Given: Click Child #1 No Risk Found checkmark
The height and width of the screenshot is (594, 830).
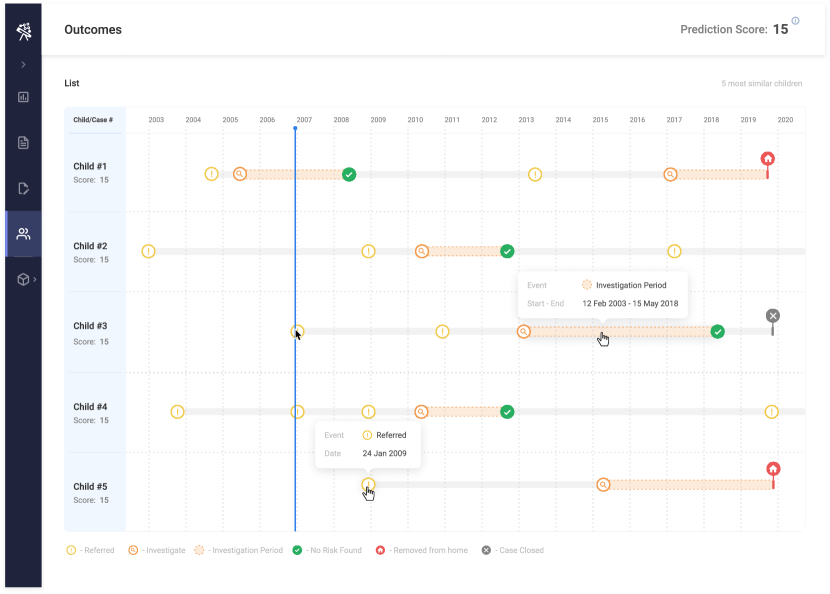Looking at the screenshot, I should (x=348, y=174).
